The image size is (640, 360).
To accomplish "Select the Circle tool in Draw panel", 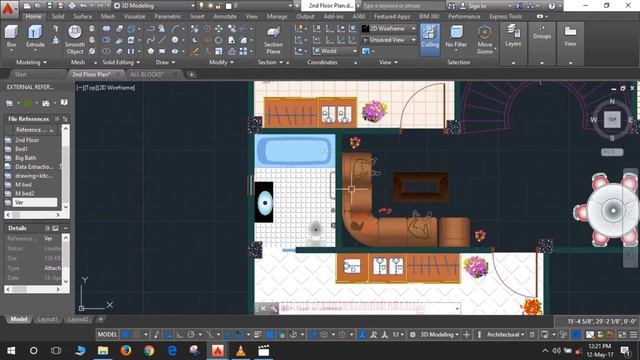I will click(x=175, y=40).
